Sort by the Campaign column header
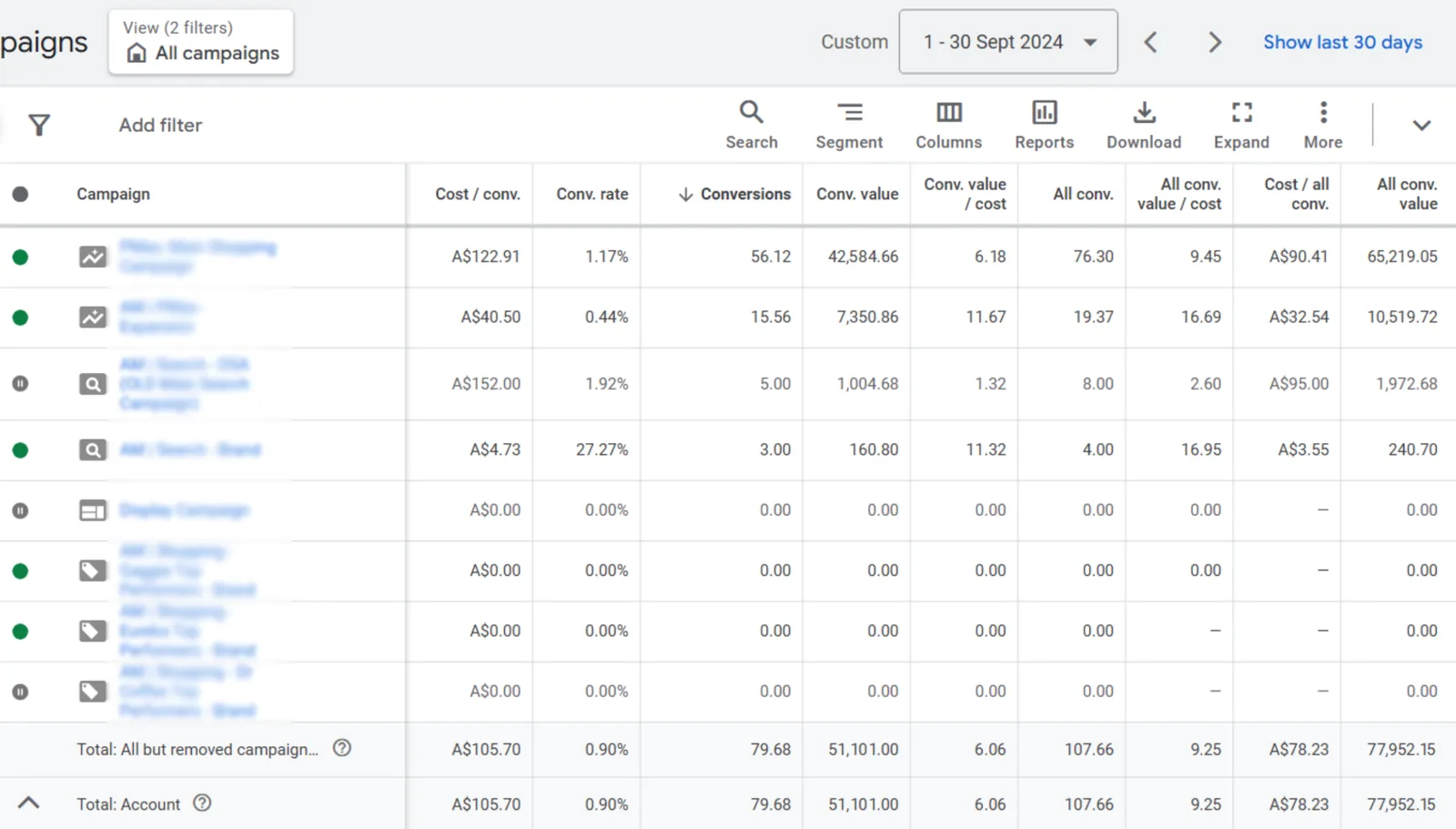 click(x=113, y=194)
